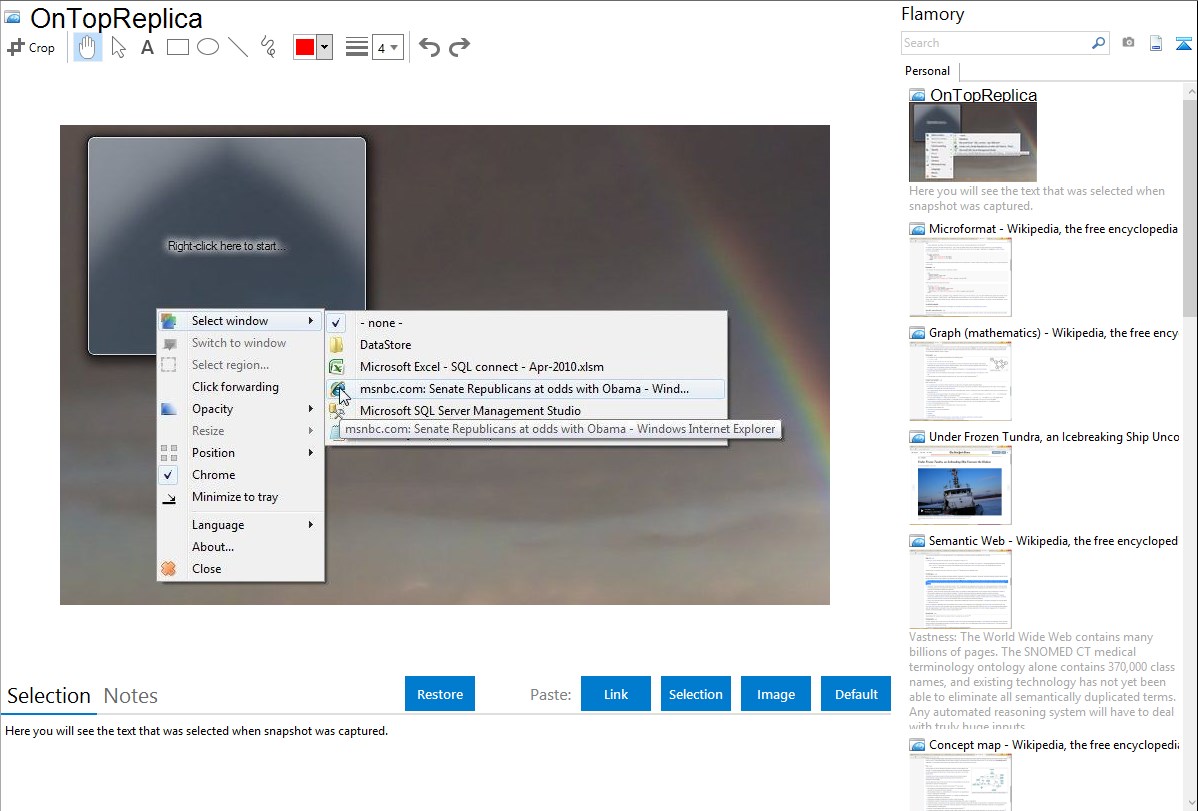Open the line thickness dropdown showing 4
The width and height of the screenshot is (1198, 811).
coord(387,47)
